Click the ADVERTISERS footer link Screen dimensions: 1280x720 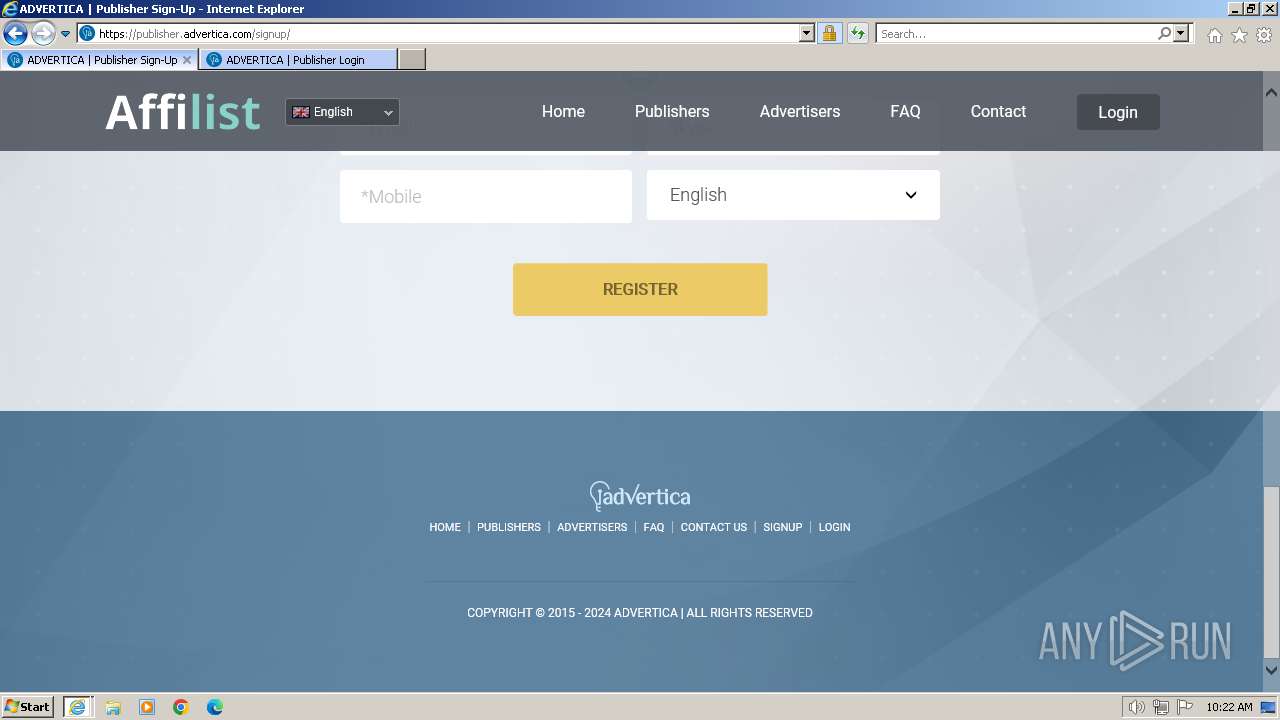coord(592,527)
